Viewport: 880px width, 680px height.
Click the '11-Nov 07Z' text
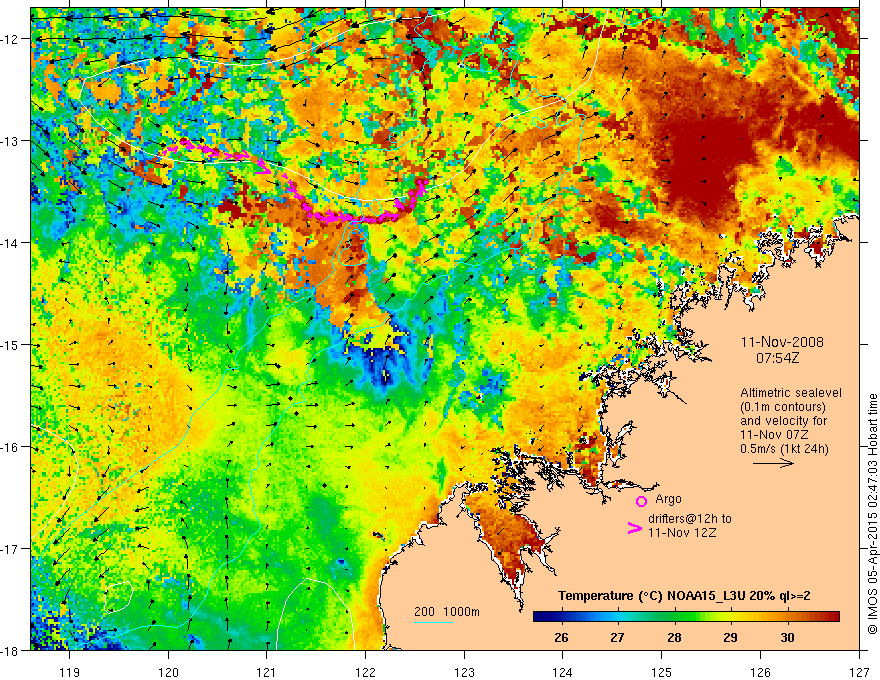[x=771, y=435]
